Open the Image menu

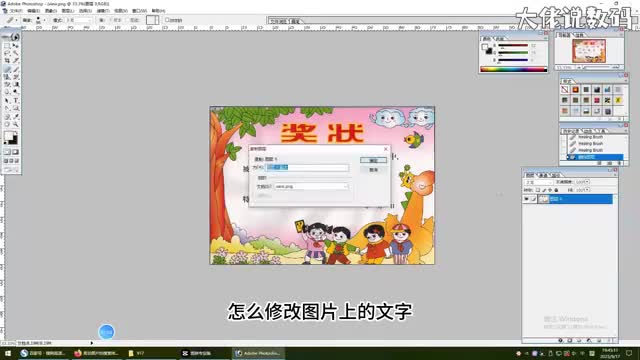(x=51, y=11)
